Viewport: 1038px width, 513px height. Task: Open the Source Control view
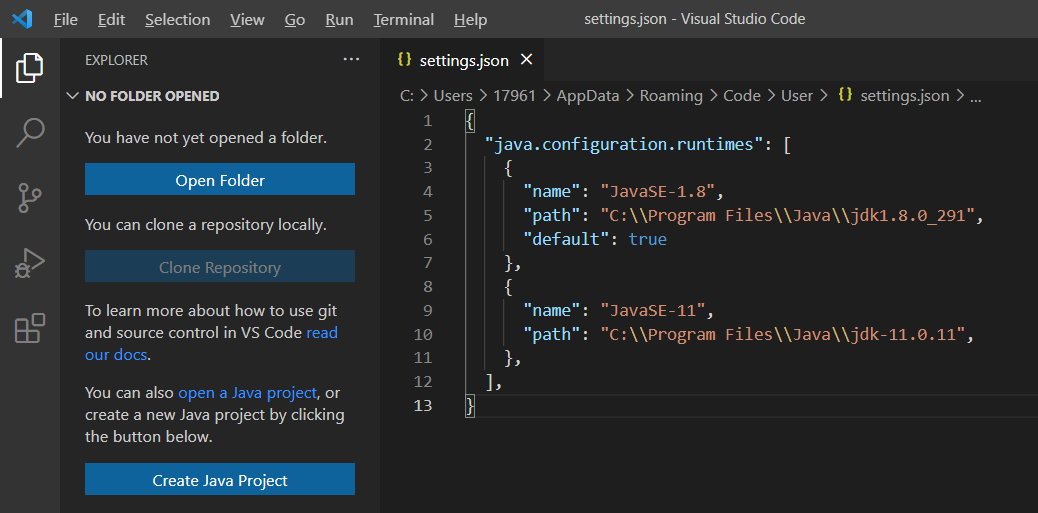tap(30, 197)
